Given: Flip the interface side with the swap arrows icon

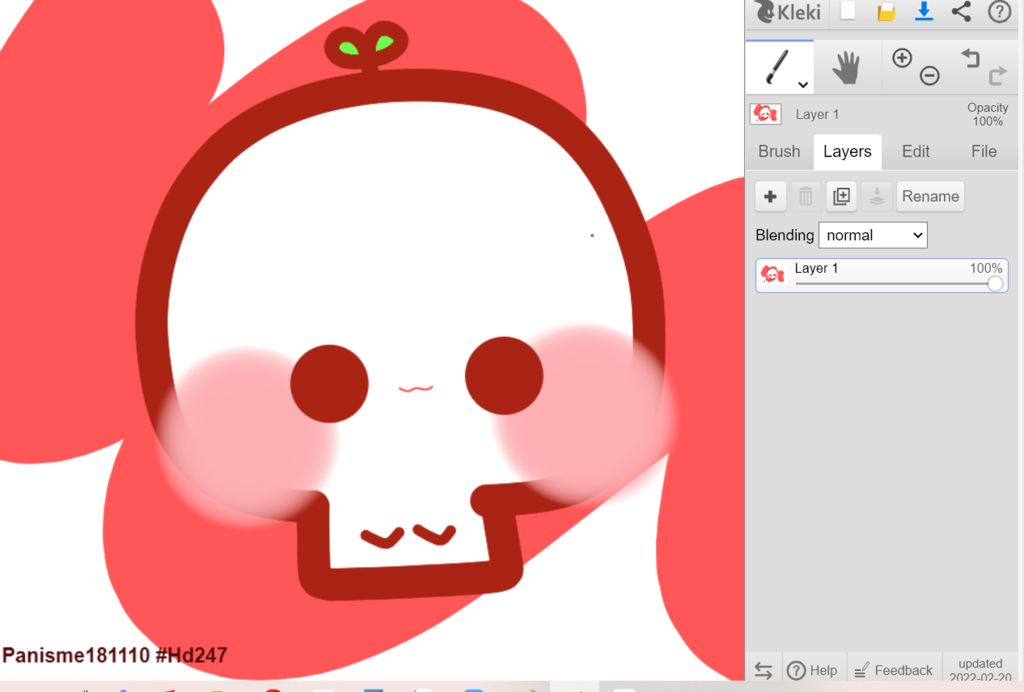Looking at the screenshot, I should (x=763, y=670).
